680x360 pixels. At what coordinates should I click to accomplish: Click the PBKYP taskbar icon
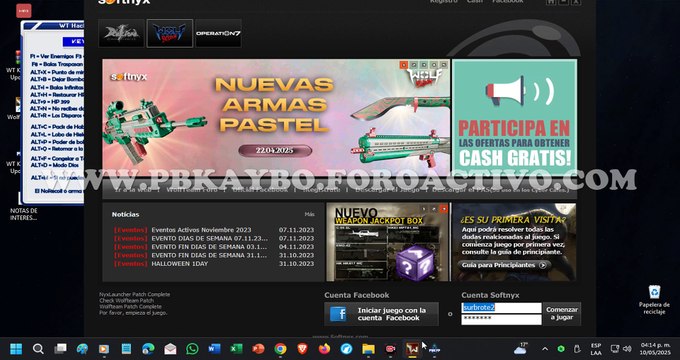point(434,349)
